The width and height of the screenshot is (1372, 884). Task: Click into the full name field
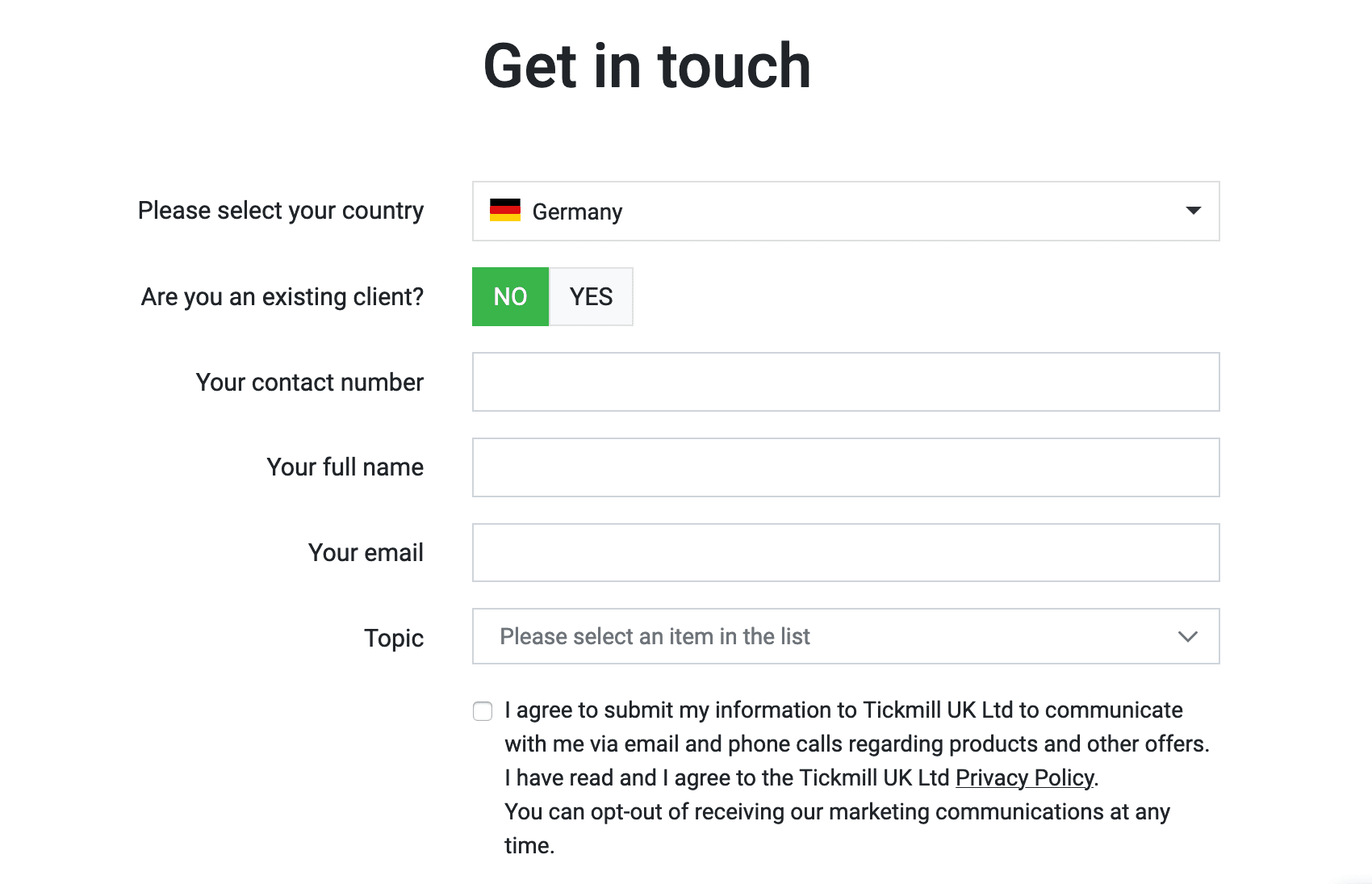click(845, 467)
